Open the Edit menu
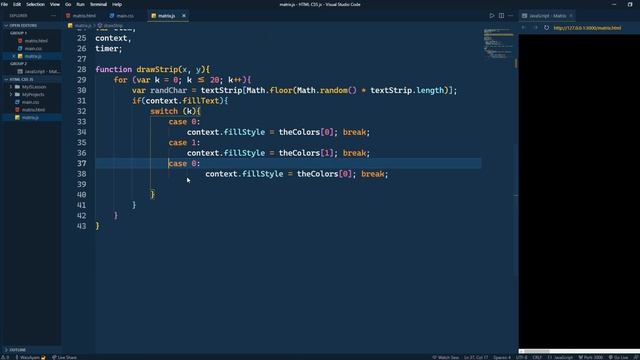This screenshot has width=640, height=360. click(17, 4)
